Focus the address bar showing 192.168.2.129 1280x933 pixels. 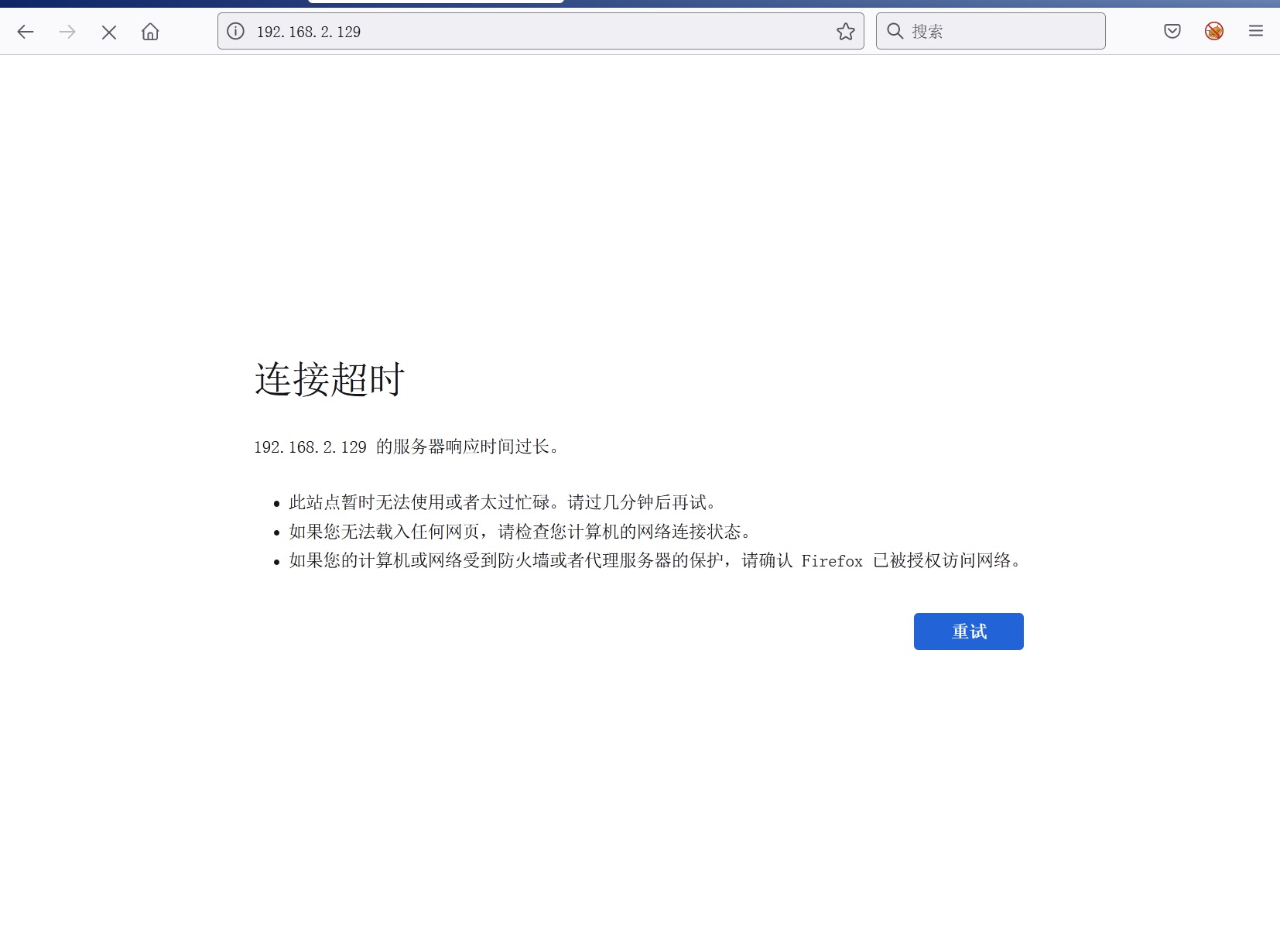(540, 31)
